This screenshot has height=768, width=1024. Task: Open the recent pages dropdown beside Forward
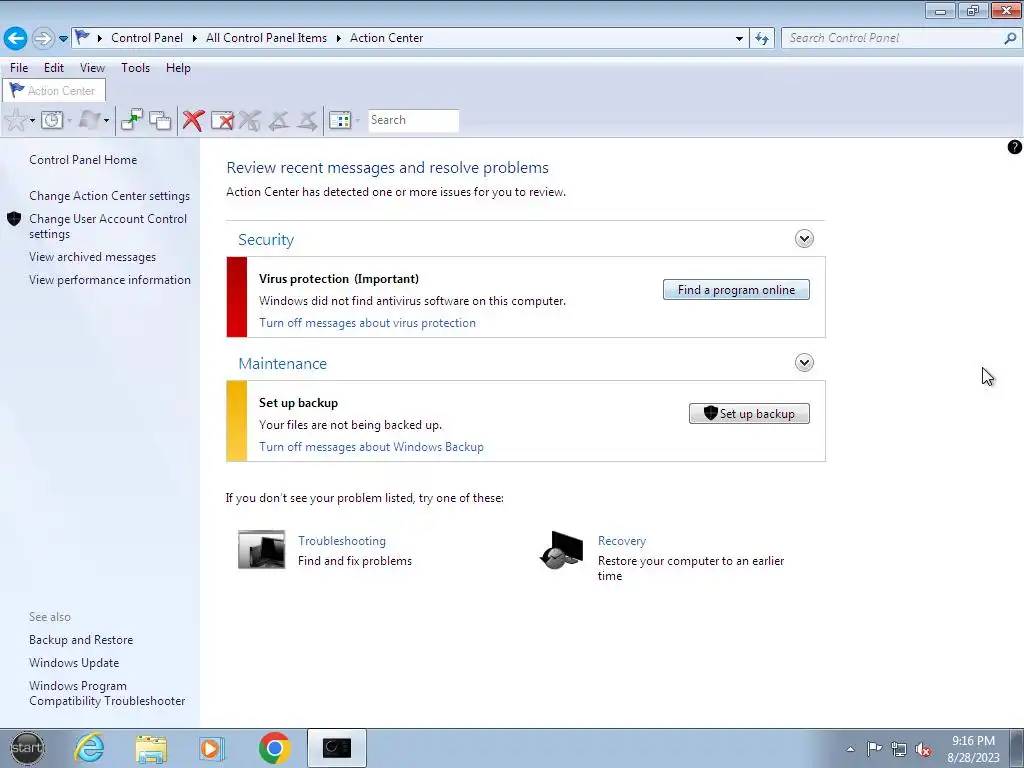(63, 39)
